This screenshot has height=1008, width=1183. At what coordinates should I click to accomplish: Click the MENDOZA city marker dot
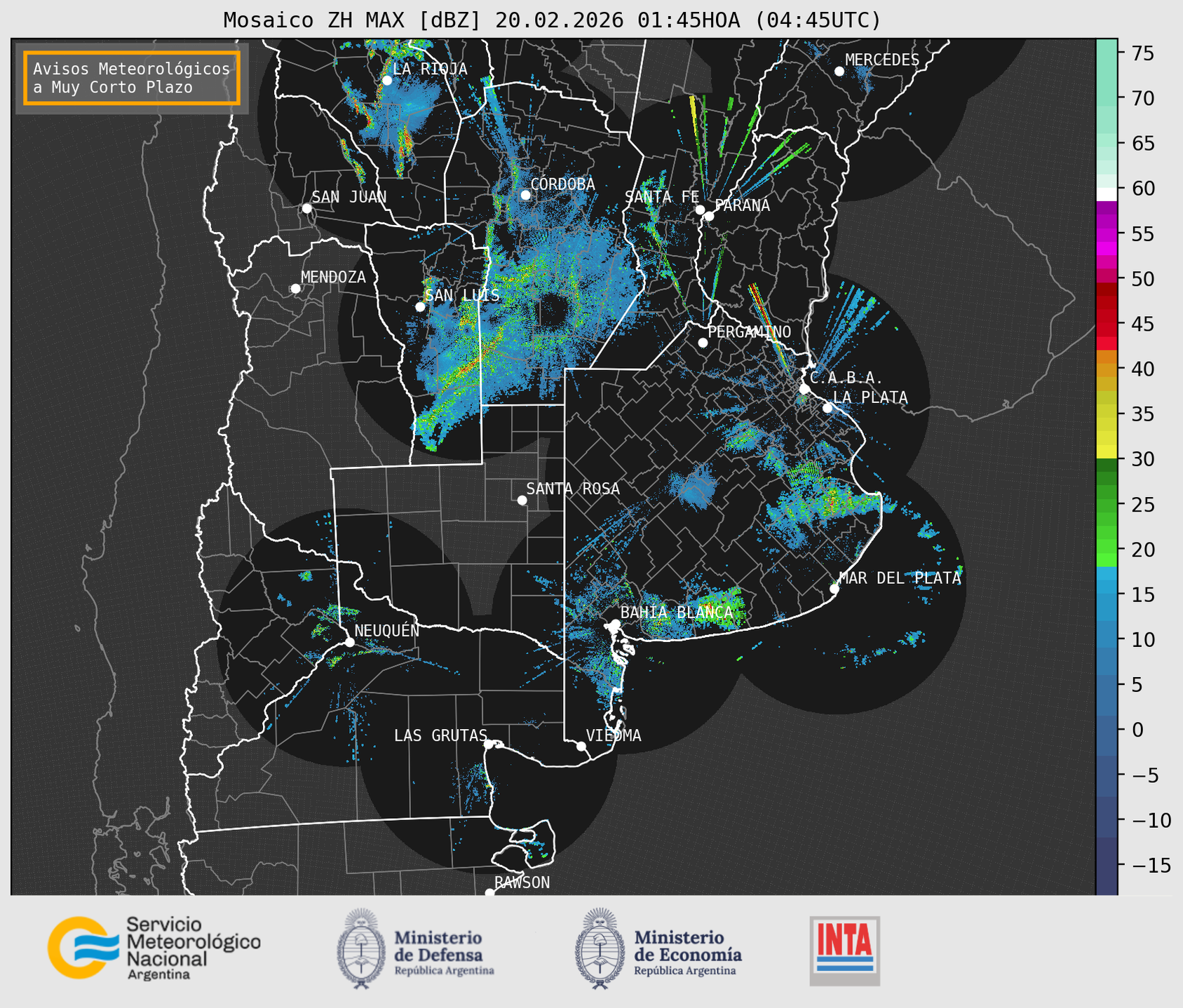click(295, 289)
